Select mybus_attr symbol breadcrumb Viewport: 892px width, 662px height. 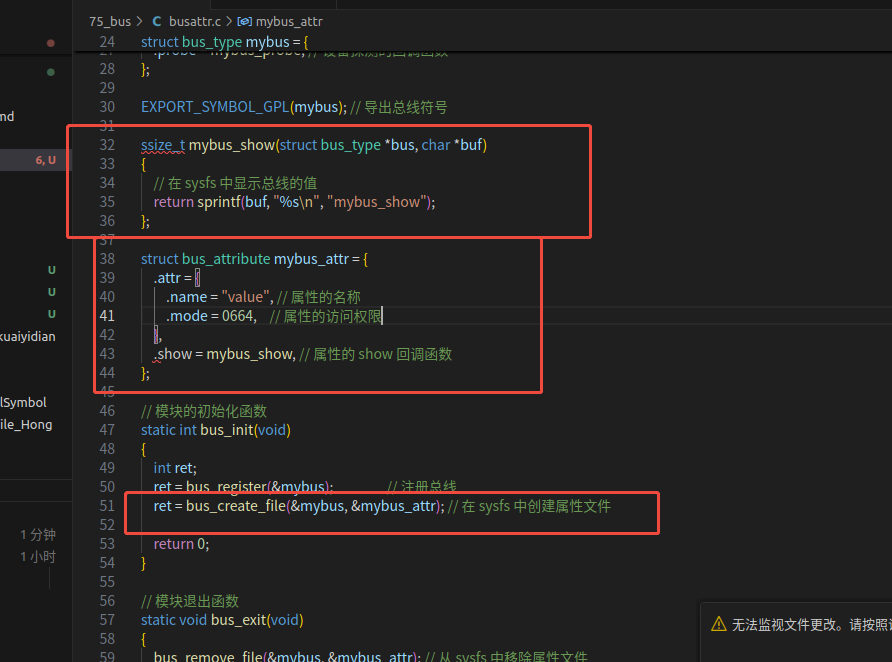tap(289, 22)
